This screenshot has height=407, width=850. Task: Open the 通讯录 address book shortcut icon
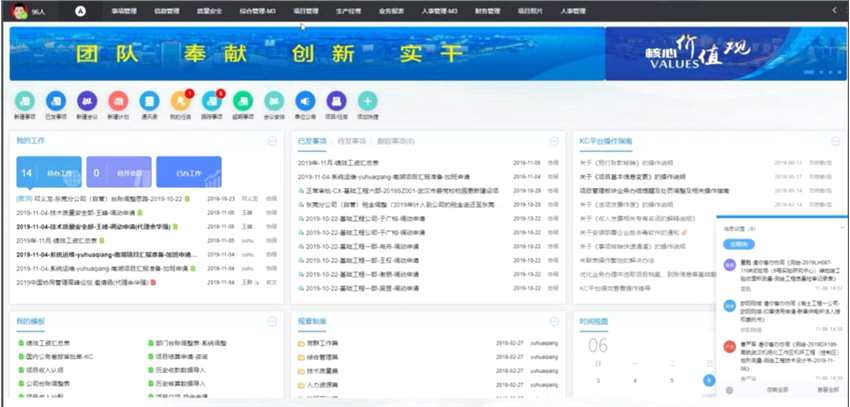[149, 101]
